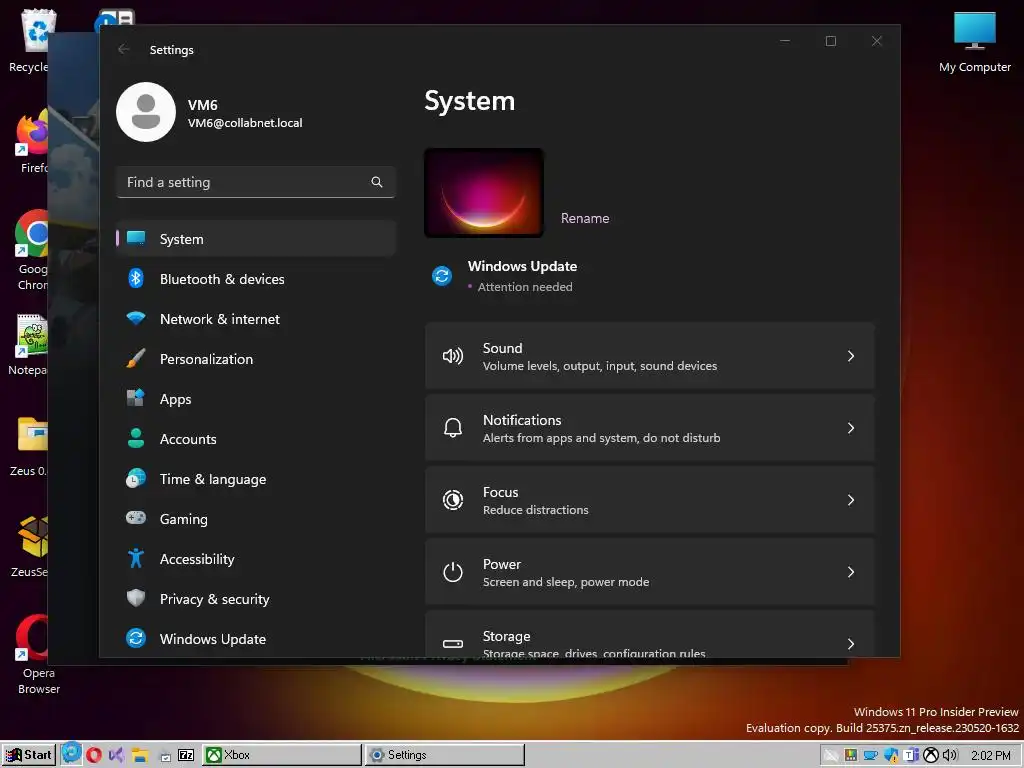The height and width of the screenshot is (768, 1024).
Task: Click the Gaming controller icon
Action: pos(136,518)
